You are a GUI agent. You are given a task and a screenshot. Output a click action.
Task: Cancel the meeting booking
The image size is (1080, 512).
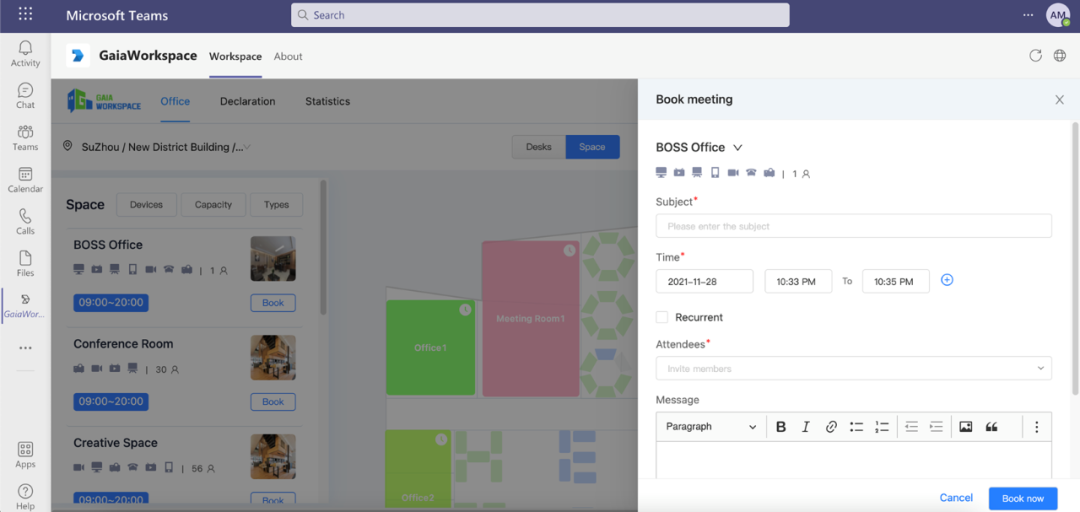click(956, 498)
